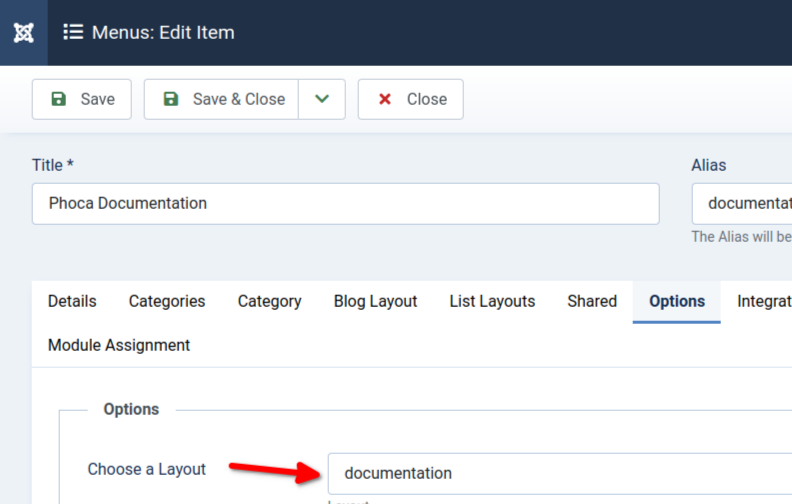This screenshot has height=504, width=792.
Task: Switch to the Module Assignment tab
Action: [x=119, y=345]
